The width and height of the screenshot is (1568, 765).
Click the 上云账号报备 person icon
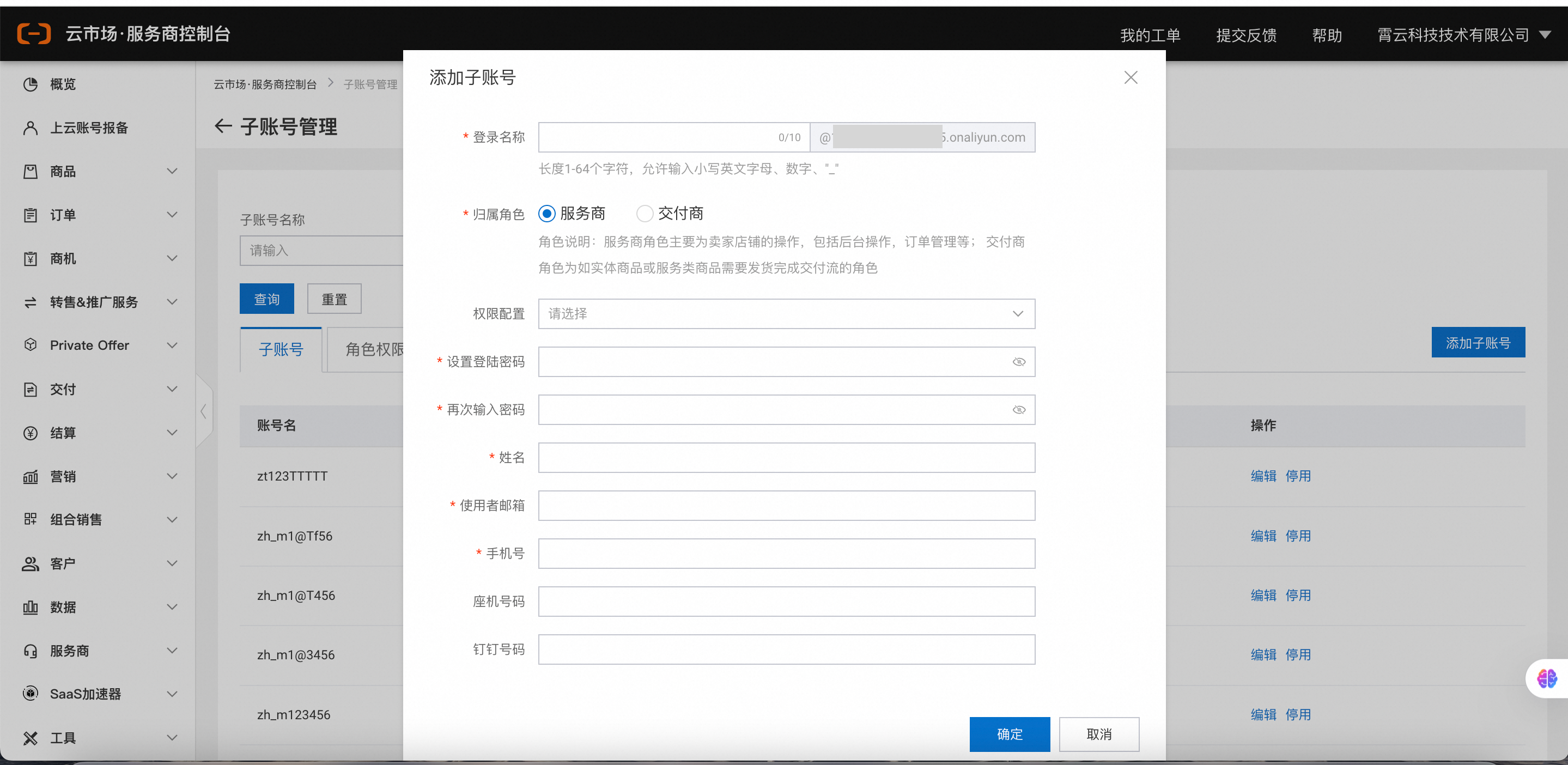coord(30,128)
